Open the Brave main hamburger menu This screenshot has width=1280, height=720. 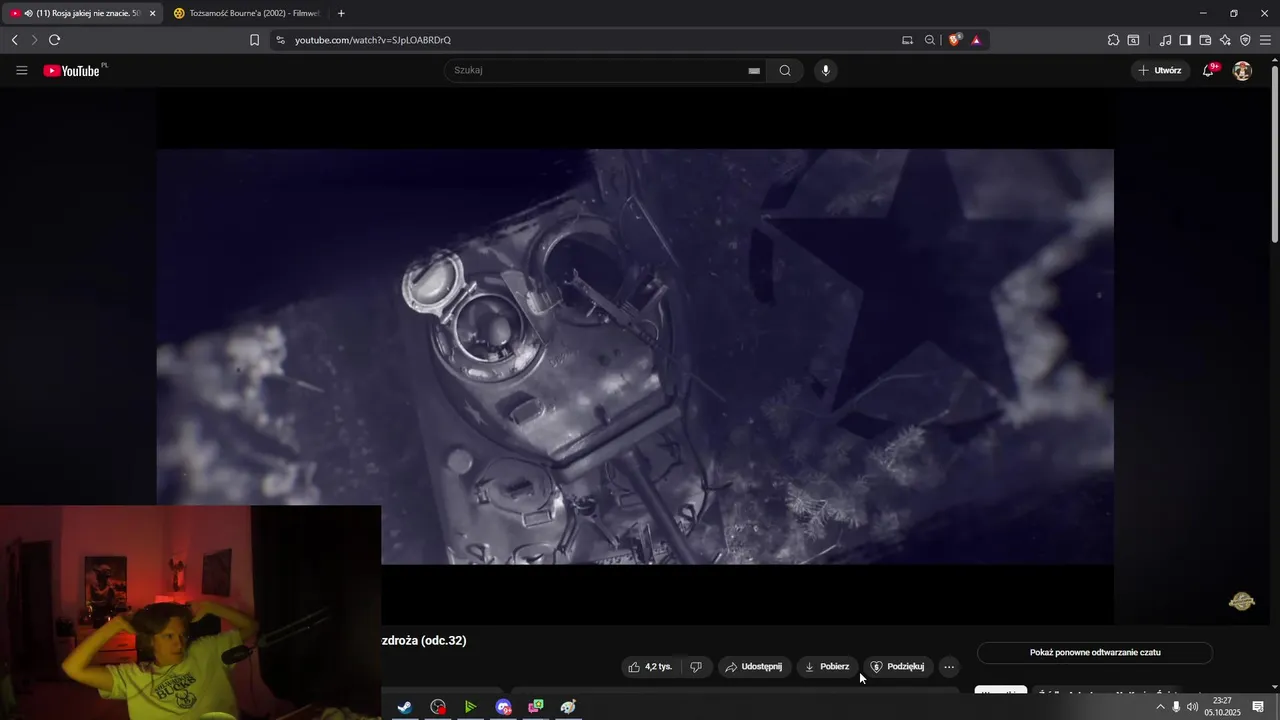1265,40
